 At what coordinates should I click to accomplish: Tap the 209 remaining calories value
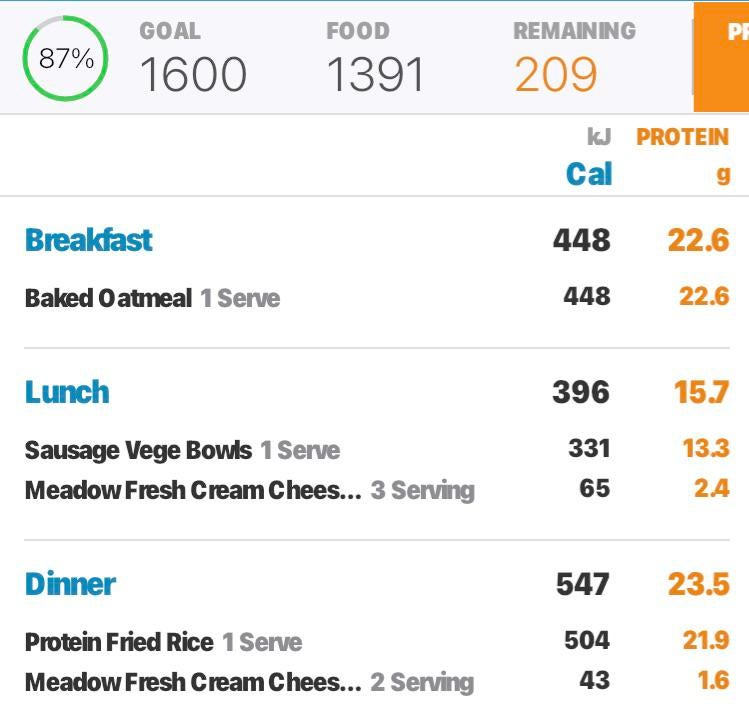556,74
